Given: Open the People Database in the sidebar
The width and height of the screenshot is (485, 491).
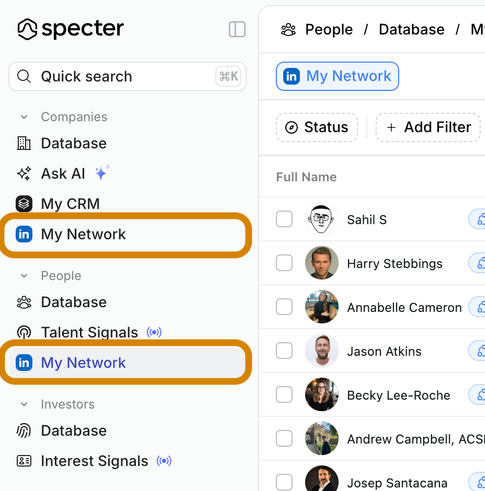Looking at the screenshot, I should tap(62, 302).
